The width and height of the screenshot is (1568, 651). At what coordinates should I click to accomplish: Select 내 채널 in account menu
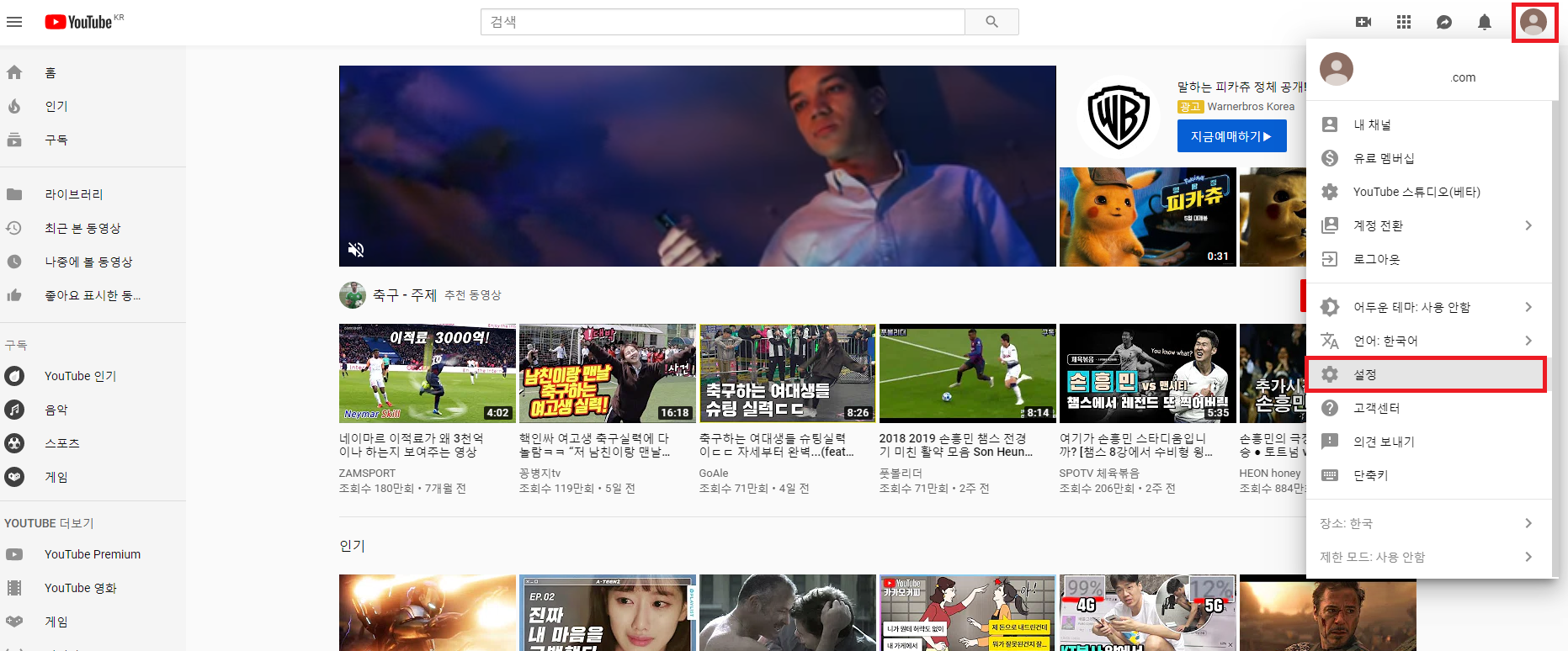1428,124
